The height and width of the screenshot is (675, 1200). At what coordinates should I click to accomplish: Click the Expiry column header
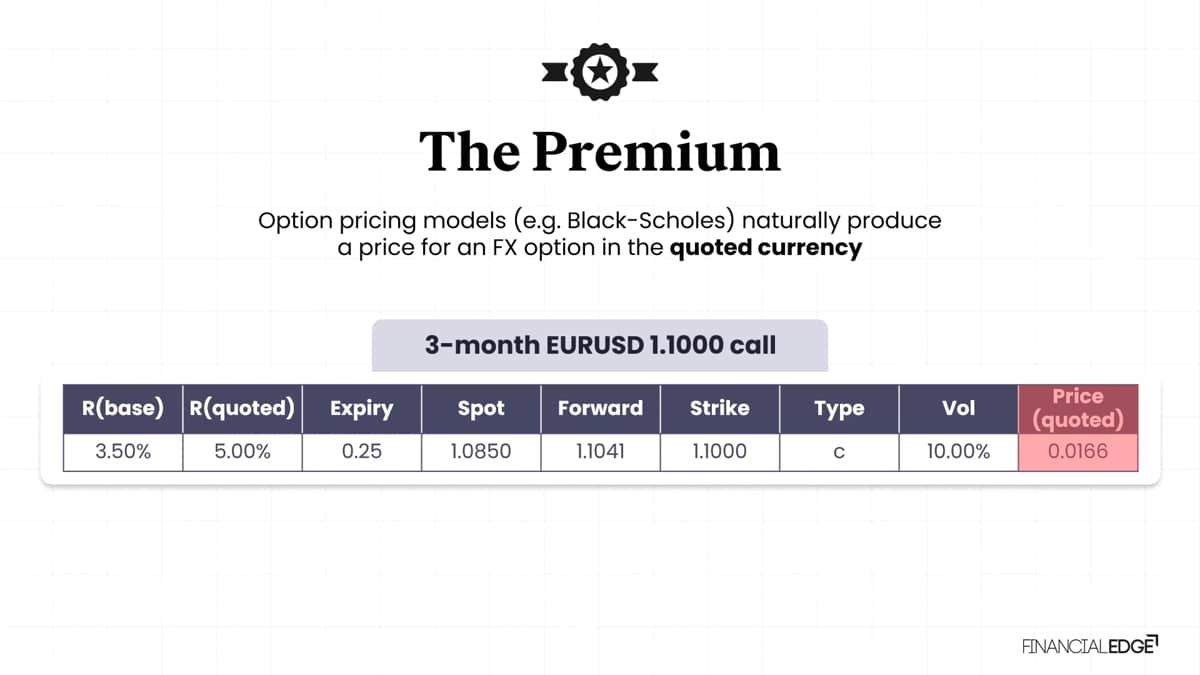click(x=362, y=408)
